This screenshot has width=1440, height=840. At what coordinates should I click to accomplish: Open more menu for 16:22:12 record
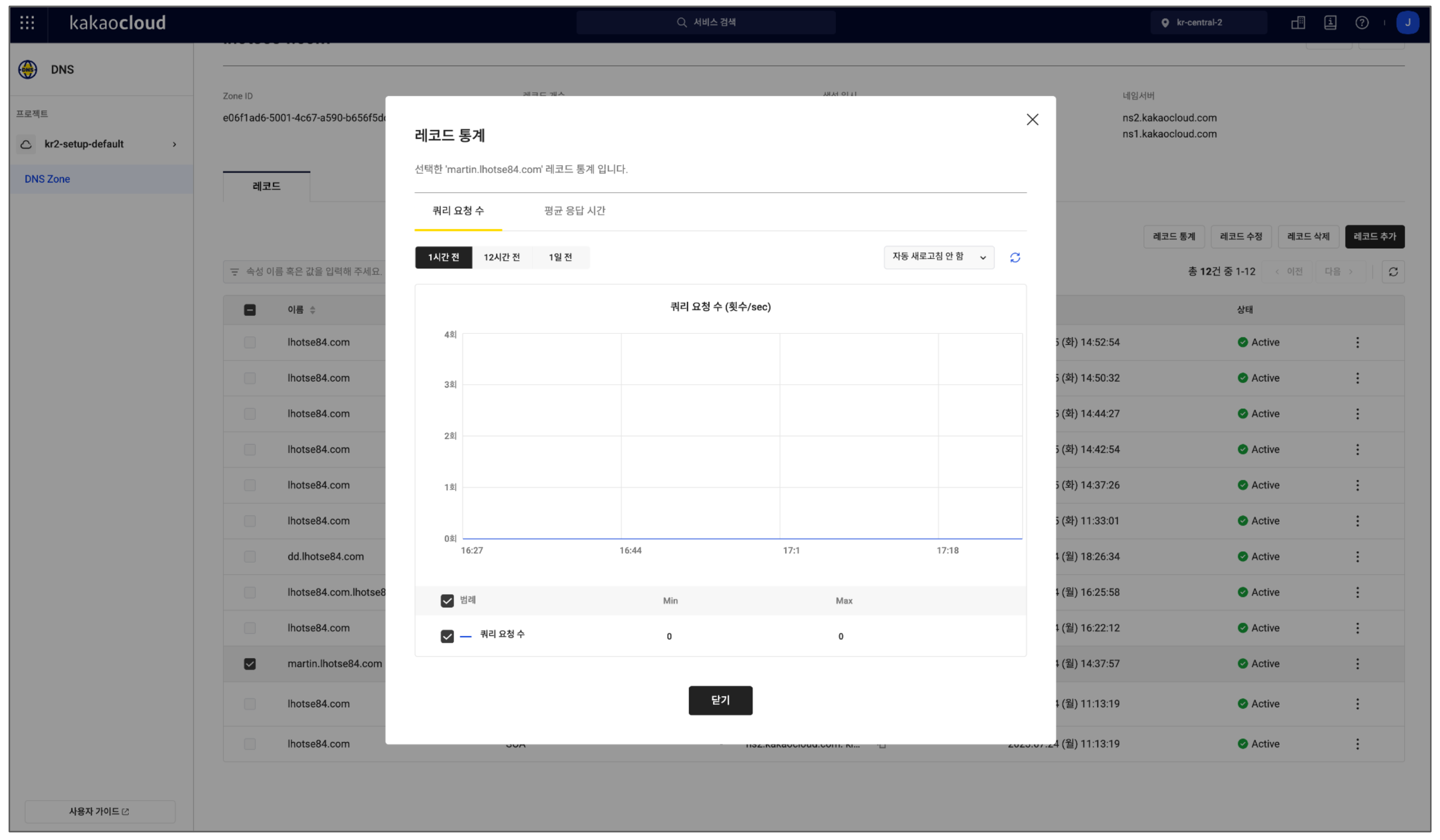coord(1357,628)
